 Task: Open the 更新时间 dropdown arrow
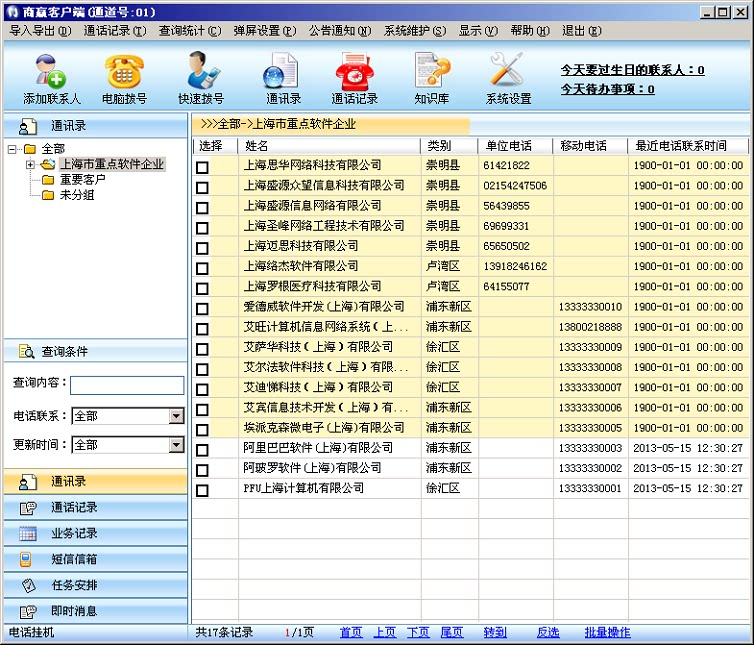point(176,445)
